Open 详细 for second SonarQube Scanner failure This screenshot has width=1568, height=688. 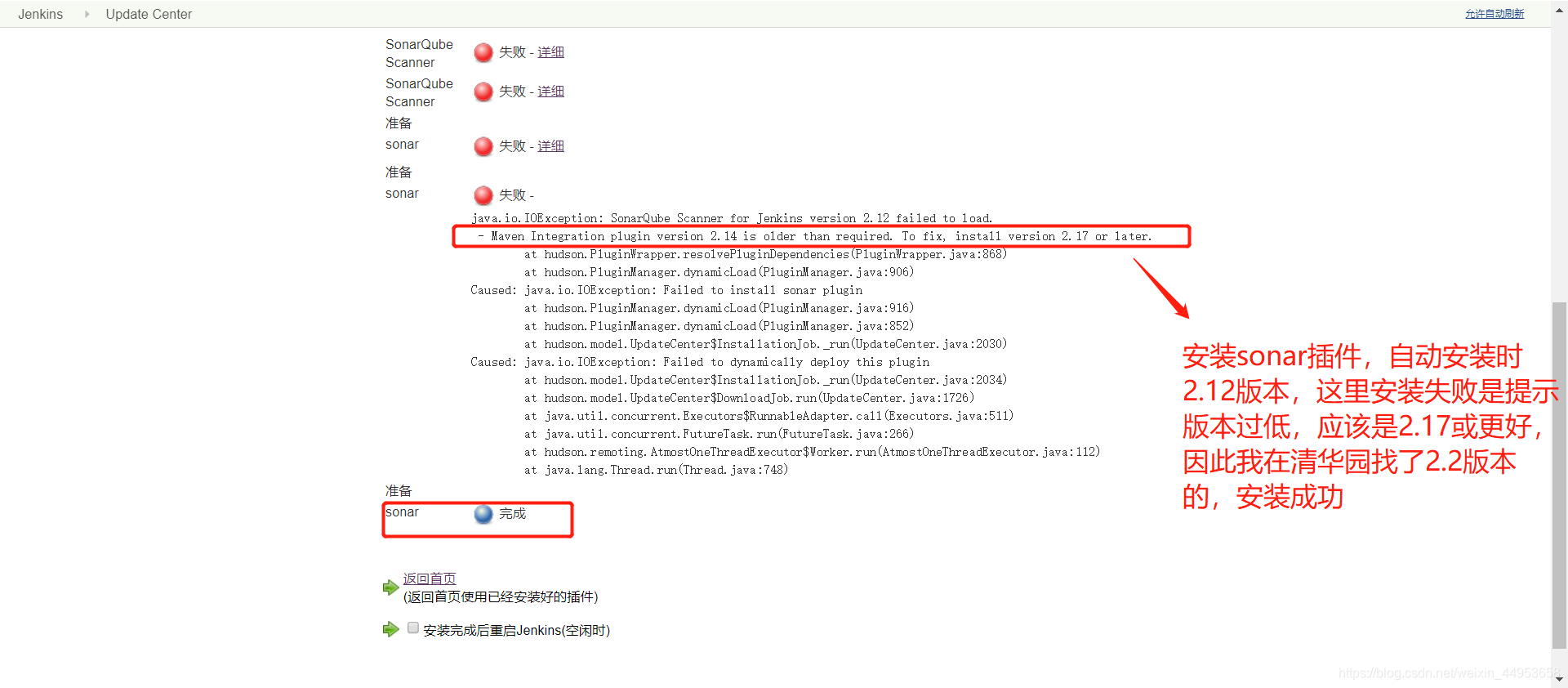pyautogui.click(x=550, y=92)
